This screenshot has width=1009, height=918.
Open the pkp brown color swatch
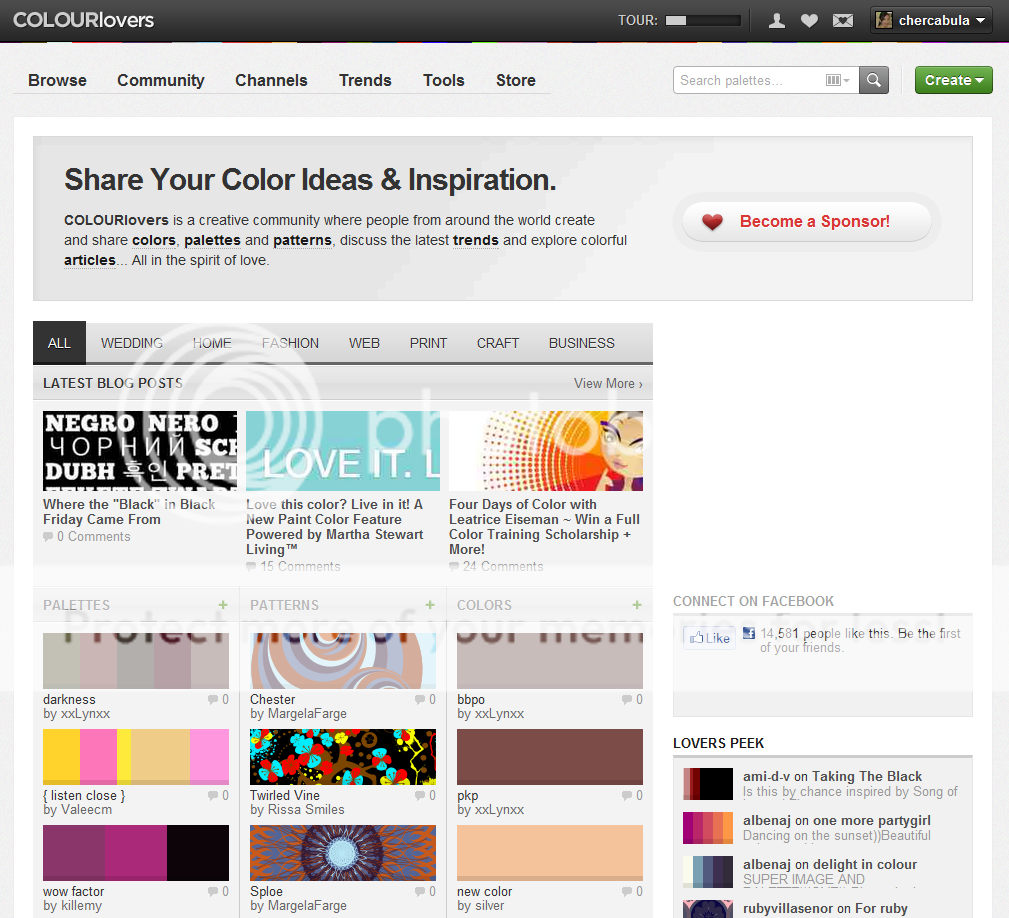tap(550, 757)
